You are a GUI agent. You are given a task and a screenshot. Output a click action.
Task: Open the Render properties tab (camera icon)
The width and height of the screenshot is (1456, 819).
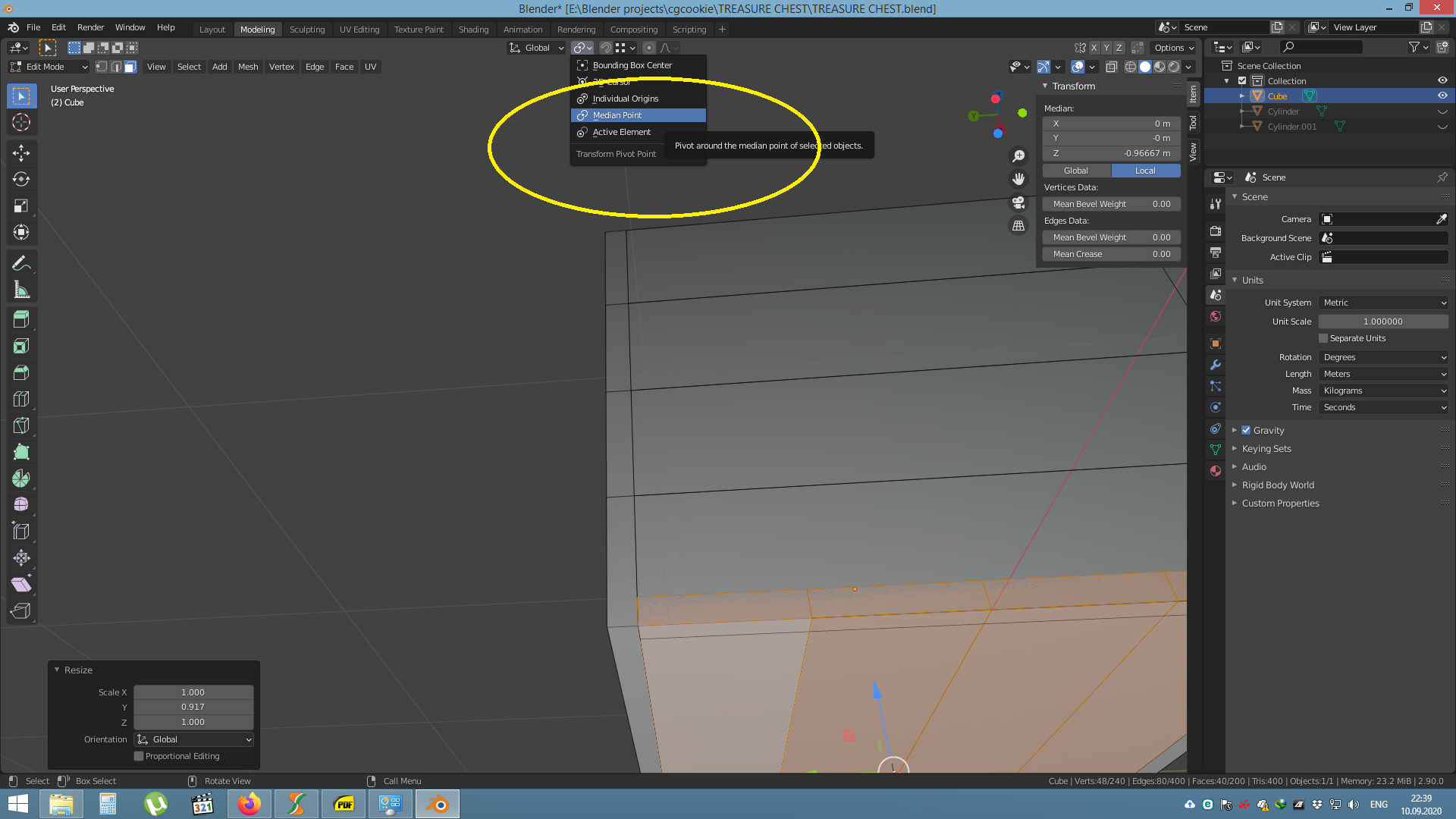1216,230
